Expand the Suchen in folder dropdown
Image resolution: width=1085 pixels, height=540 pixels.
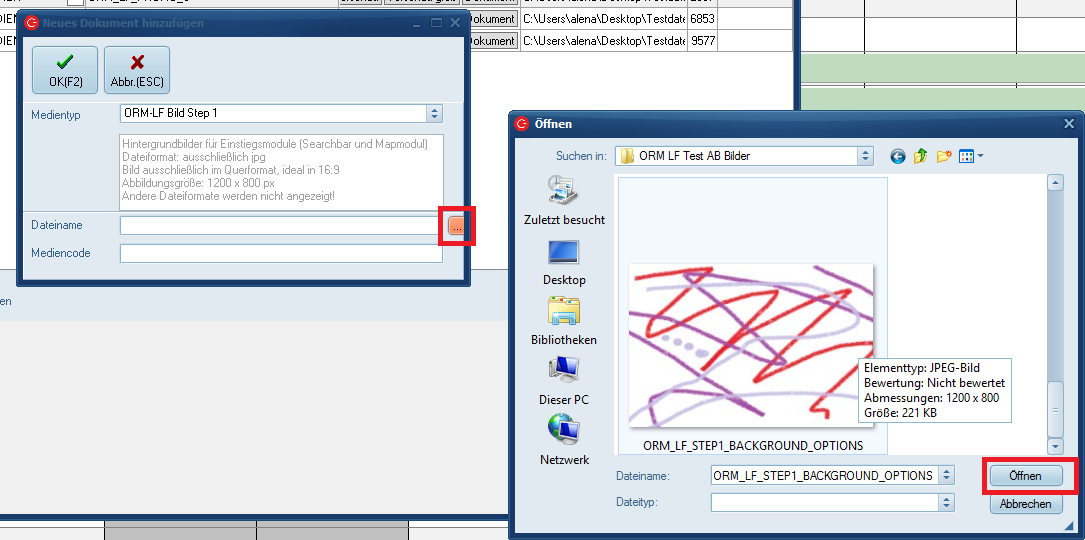tap(864, 156)
